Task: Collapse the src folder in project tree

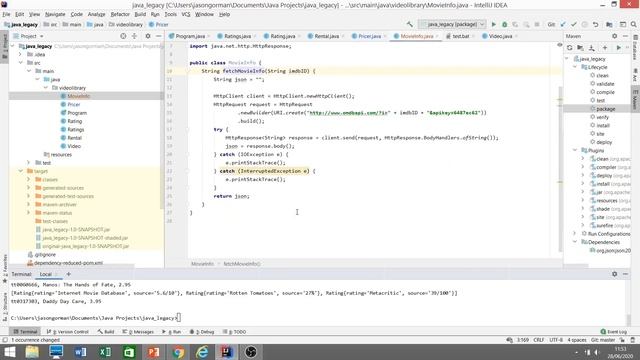Action: click(x=21, y=62)
